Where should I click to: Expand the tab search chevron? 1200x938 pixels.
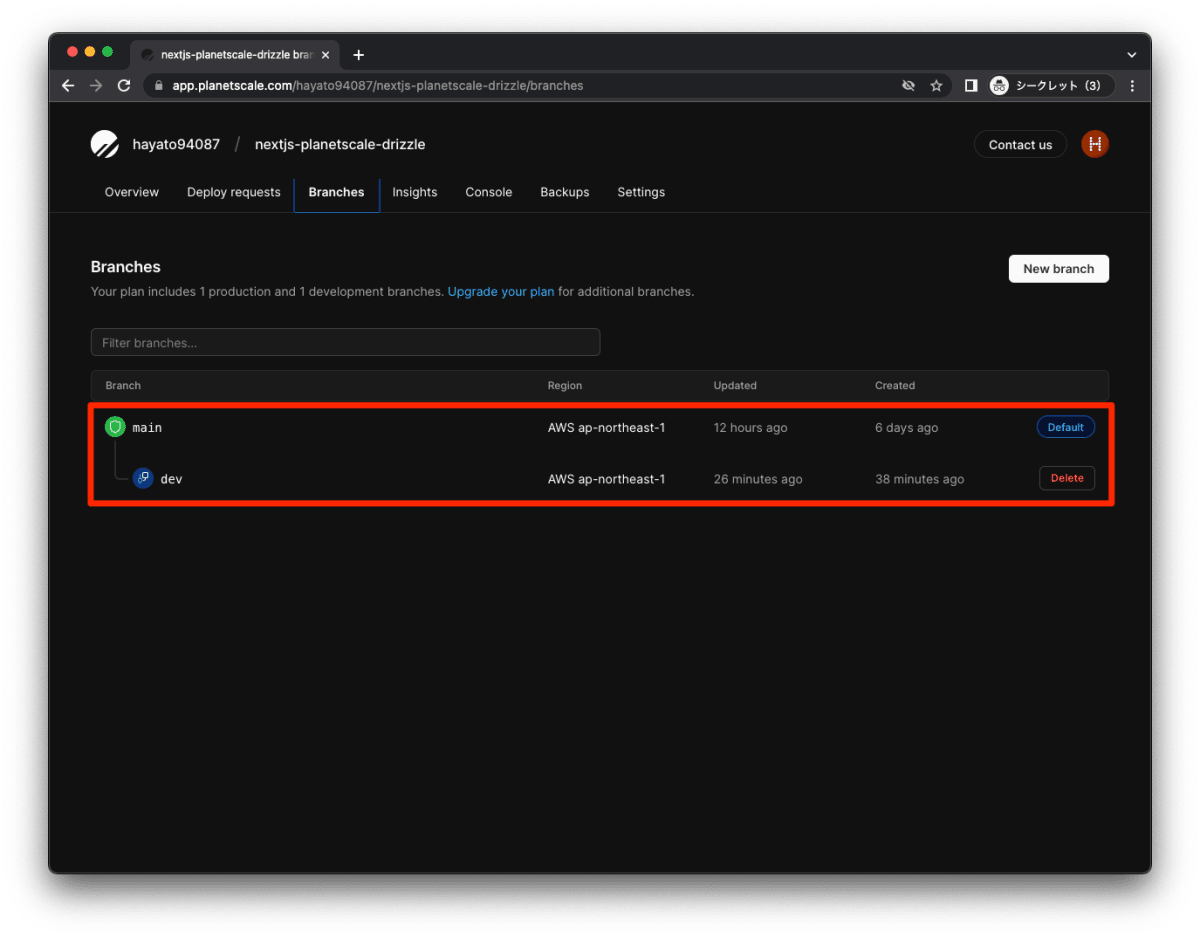pyautogui.click(x=1132, y=55)
